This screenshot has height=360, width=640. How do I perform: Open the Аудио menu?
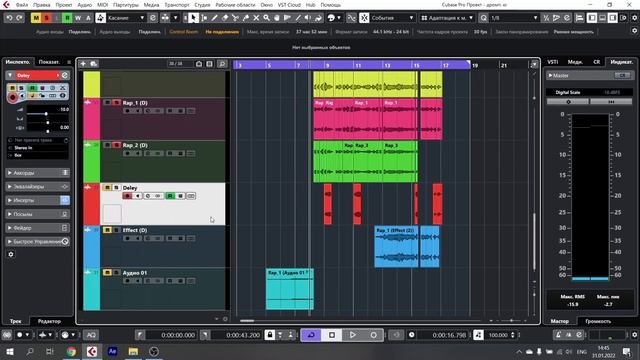point(84,5)
